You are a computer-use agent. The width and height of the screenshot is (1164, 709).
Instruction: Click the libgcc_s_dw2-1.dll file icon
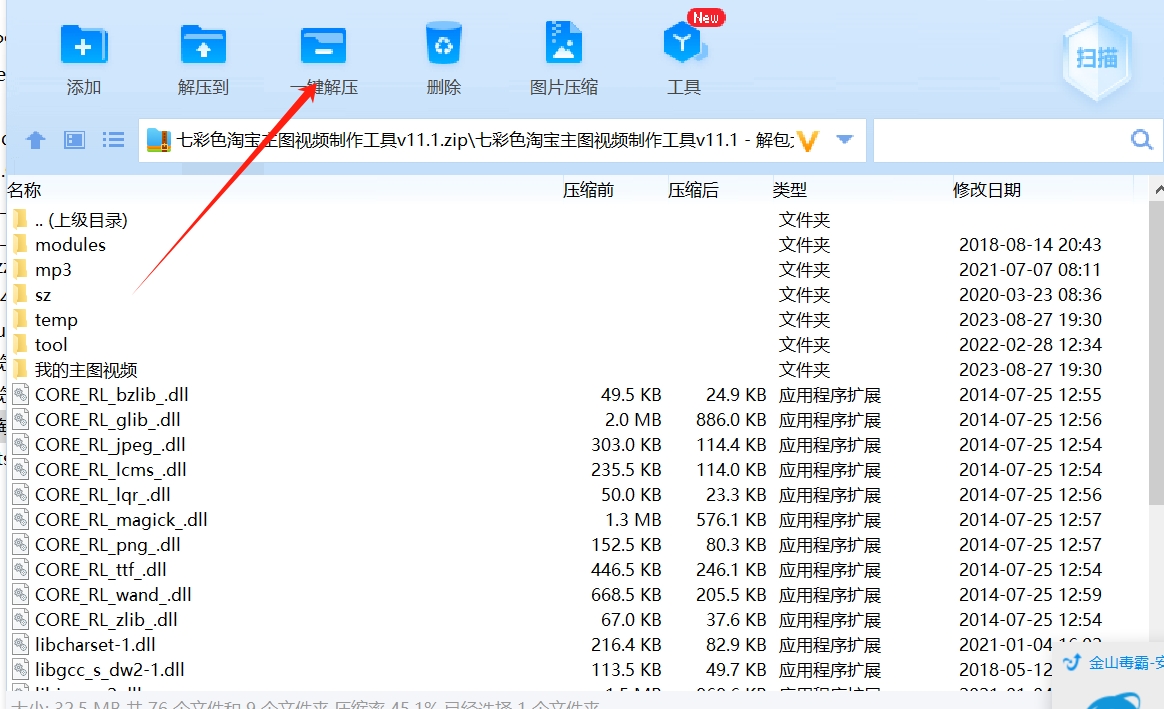point(21,669)
